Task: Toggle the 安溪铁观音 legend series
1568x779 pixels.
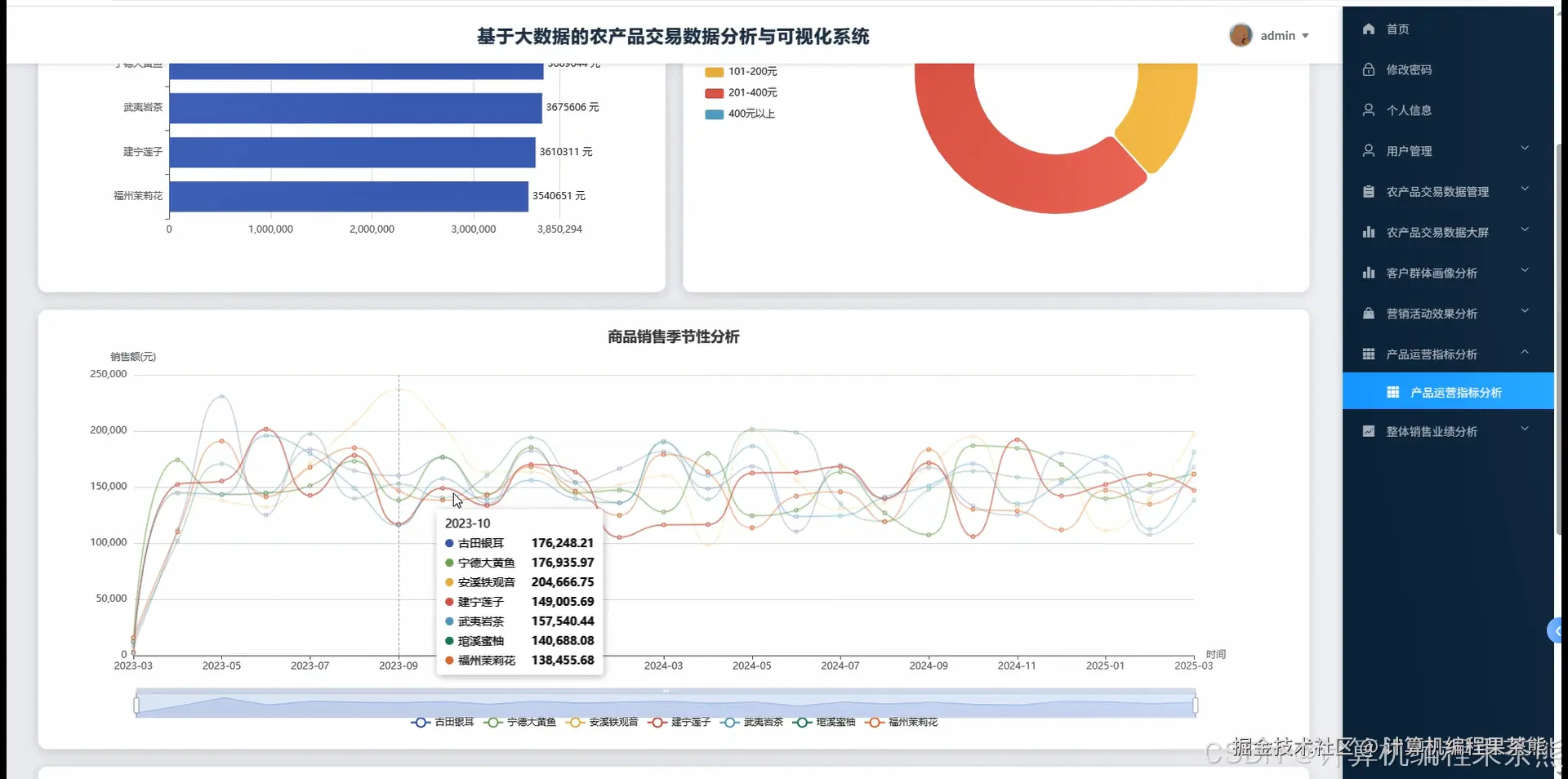Action: (x=603, y=723)
